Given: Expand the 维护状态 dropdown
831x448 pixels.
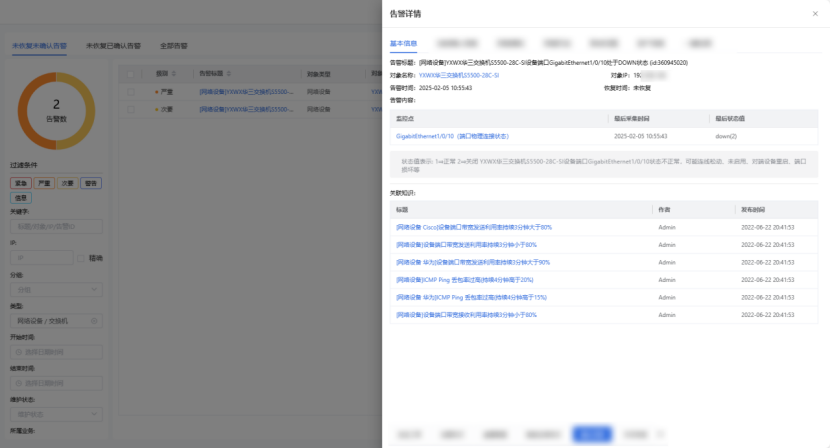Looking at the screenshot, I should pyautogui.click(x=55, y=413).
